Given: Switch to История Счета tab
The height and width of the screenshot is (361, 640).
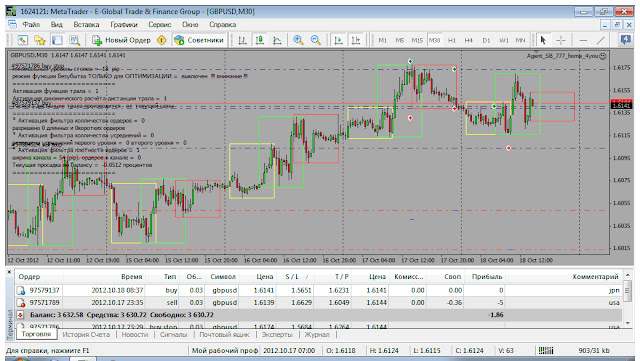Looking at the screenshot, I should (x=86, y=334).
